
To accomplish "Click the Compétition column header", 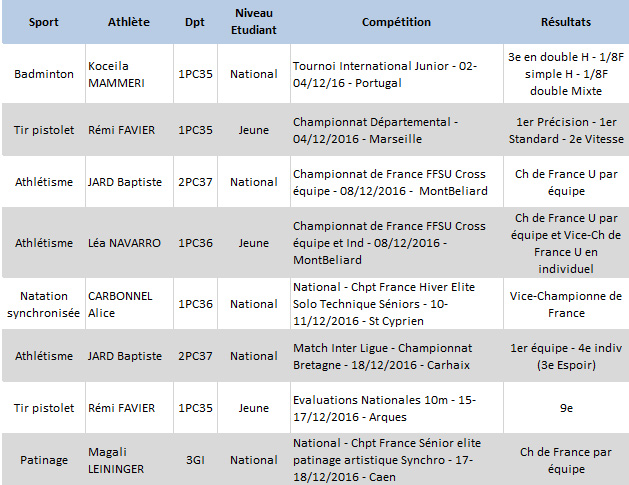I will (396, 22).
